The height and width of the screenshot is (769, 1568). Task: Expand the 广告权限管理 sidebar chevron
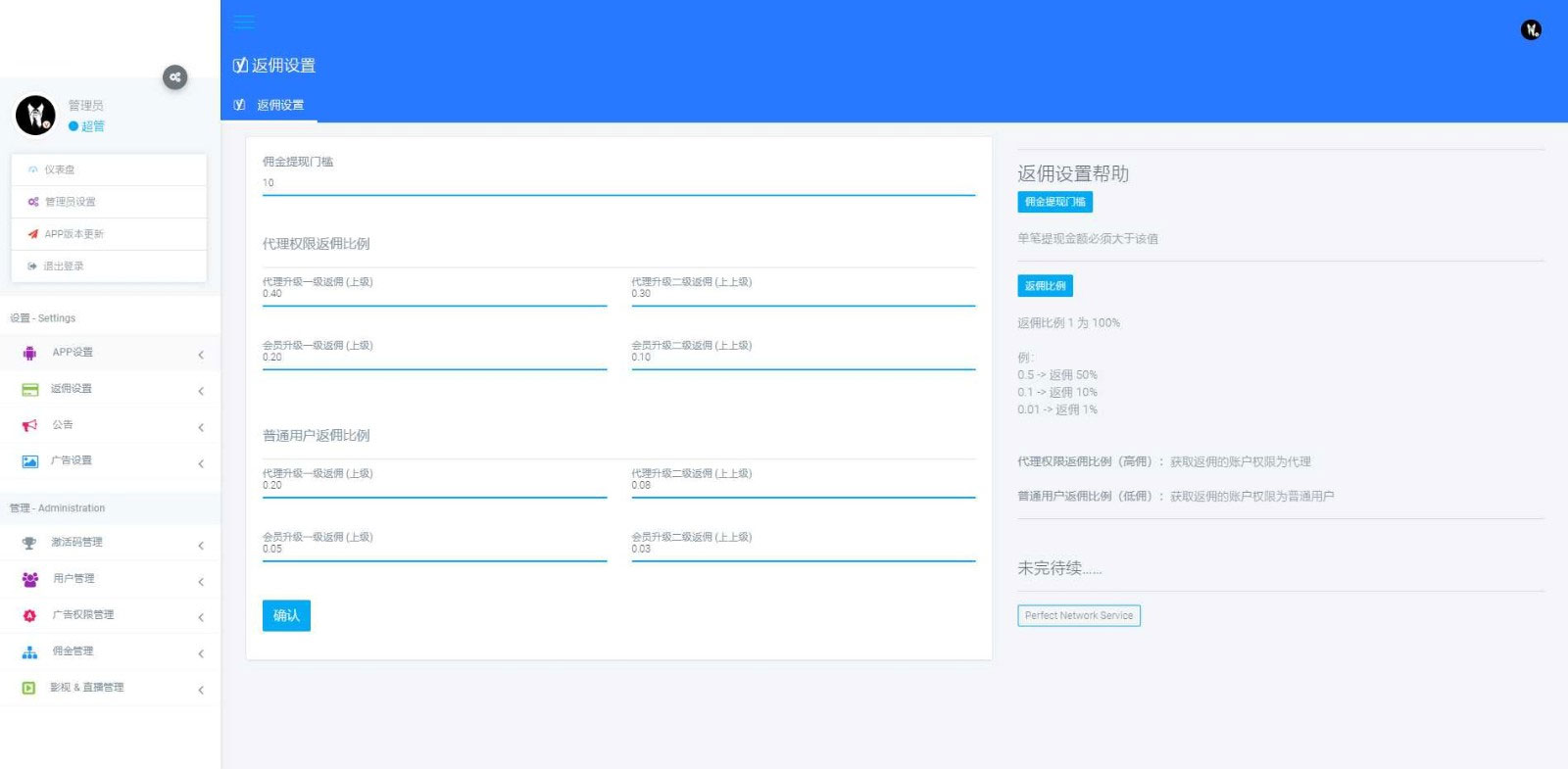point(201,617)
